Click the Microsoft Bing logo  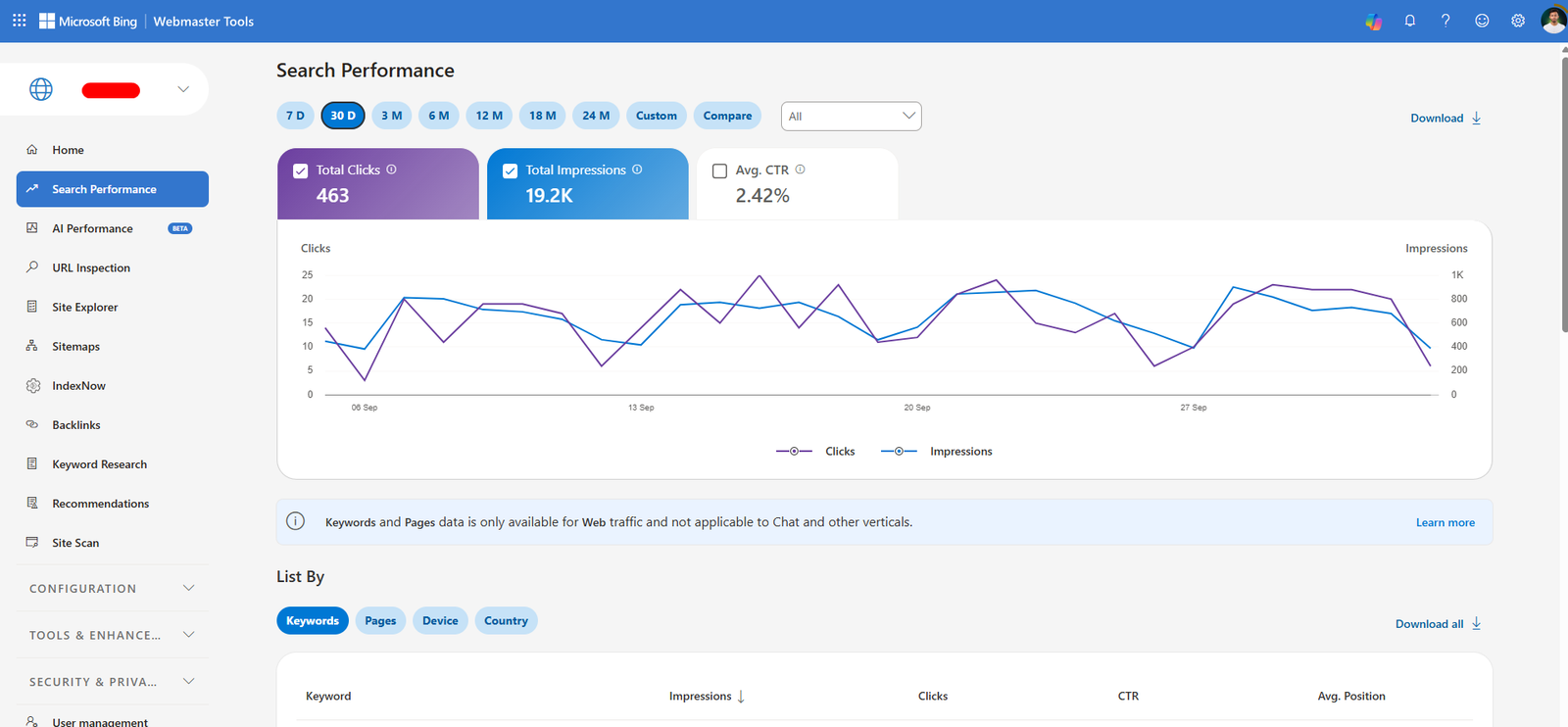coord(88,21)
